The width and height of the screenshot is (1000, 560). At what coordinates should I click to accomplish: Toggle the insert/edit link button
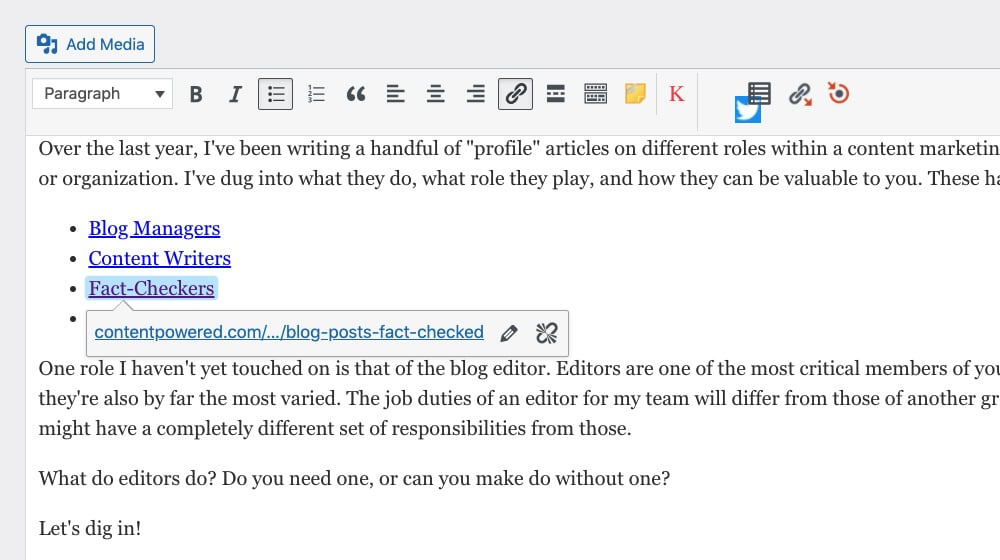click(x=516, y=94)
